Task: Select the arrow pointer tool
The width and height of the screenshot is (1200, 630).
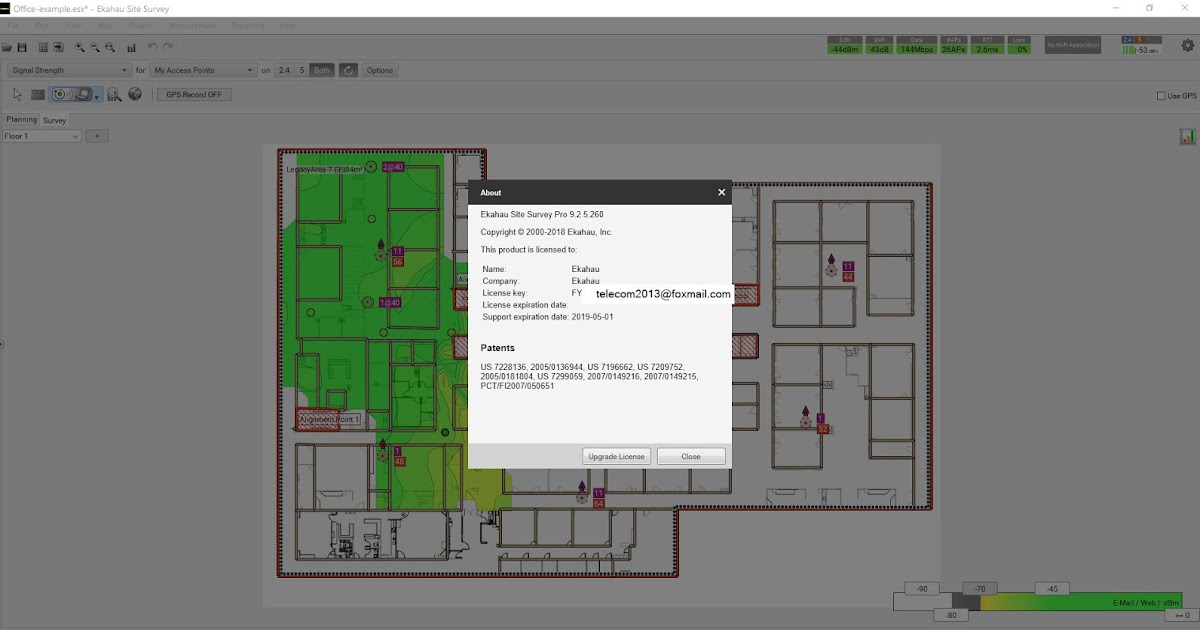Action: [x=17, y=94]
